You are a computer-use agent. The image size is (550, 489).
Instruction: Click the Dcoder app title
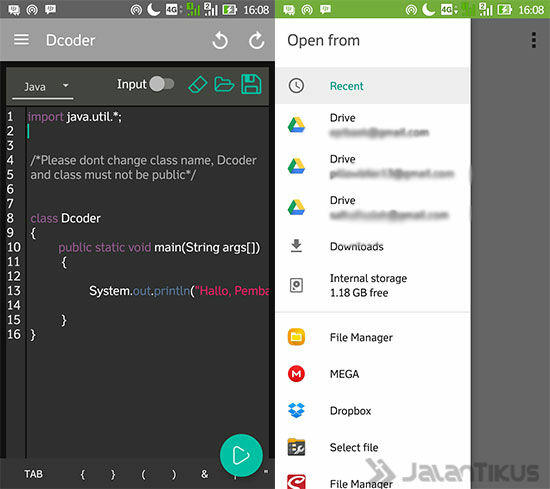tap(71, 40)
